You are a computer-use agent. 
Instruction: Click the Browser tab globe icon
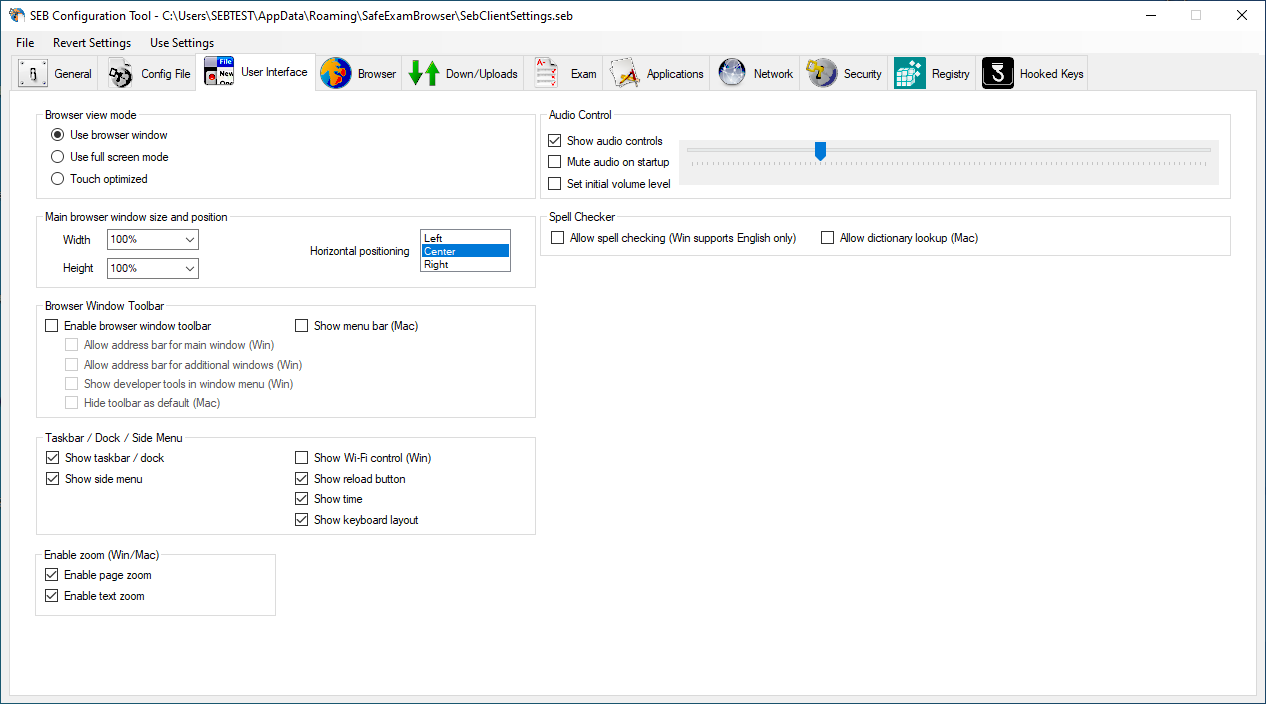click(x=336, y=73)
